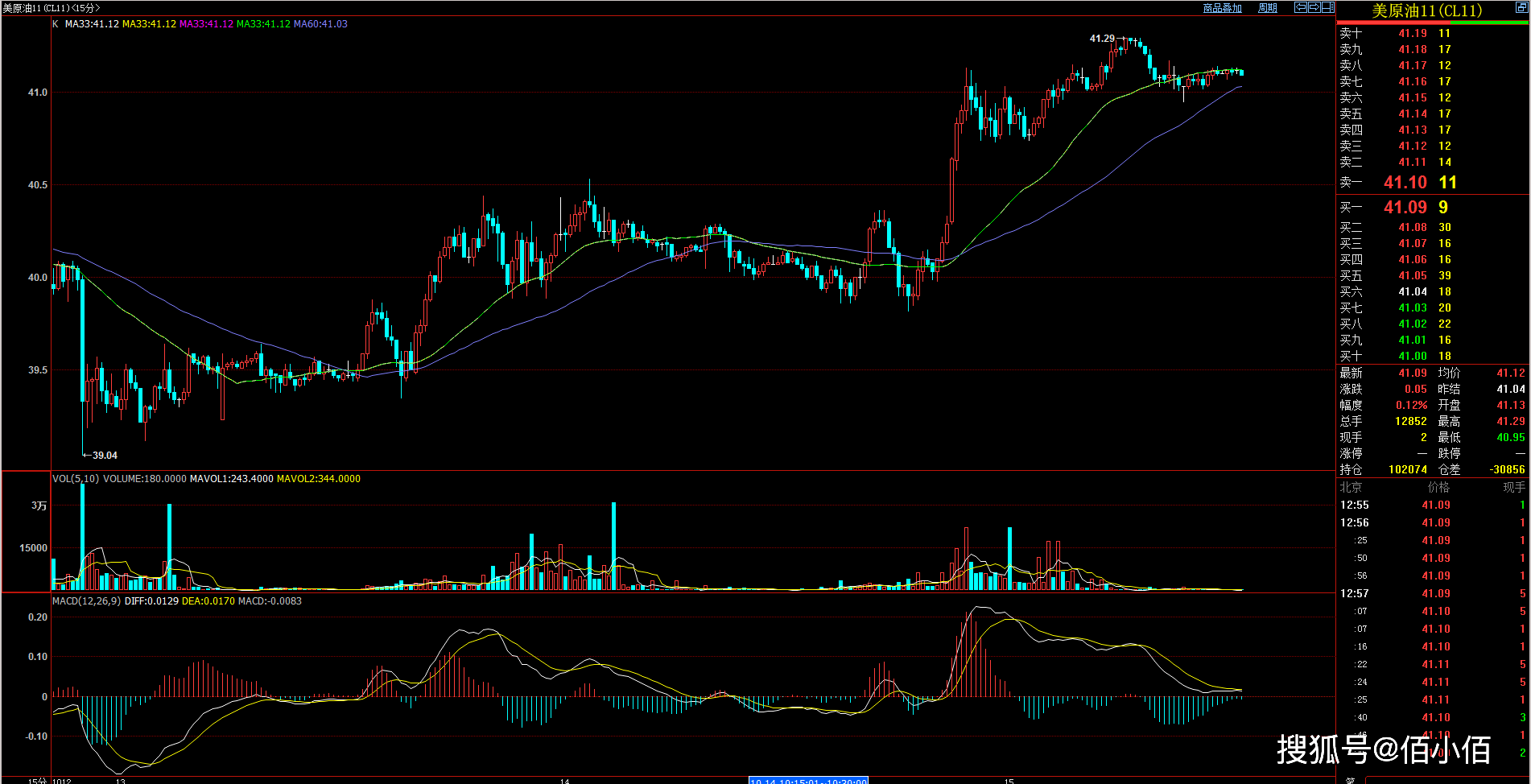The height and width of the screenshot is (784, 1531).
Task: Select the MACD(12,26,9) indicator label
Action: tap(87, 601)
